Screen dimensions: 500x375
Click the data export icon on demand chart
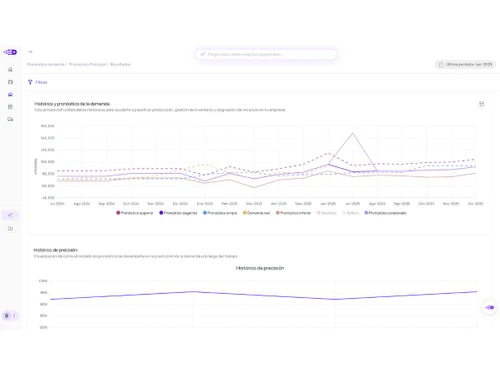point(481,104)
